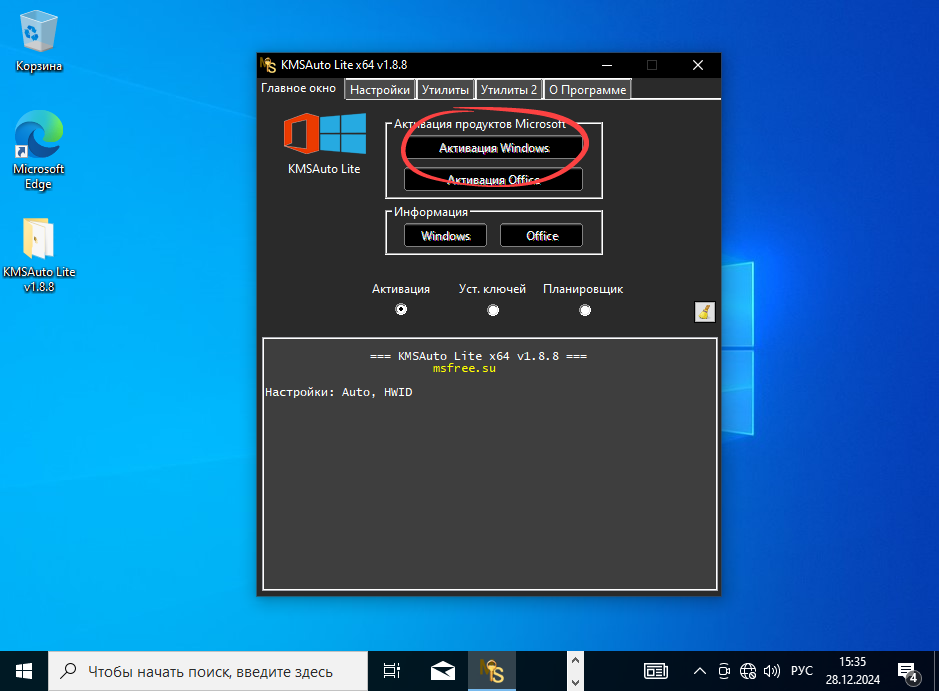Select the Уст. ключей radio button
939x691 pixels.
coord(493,310)
